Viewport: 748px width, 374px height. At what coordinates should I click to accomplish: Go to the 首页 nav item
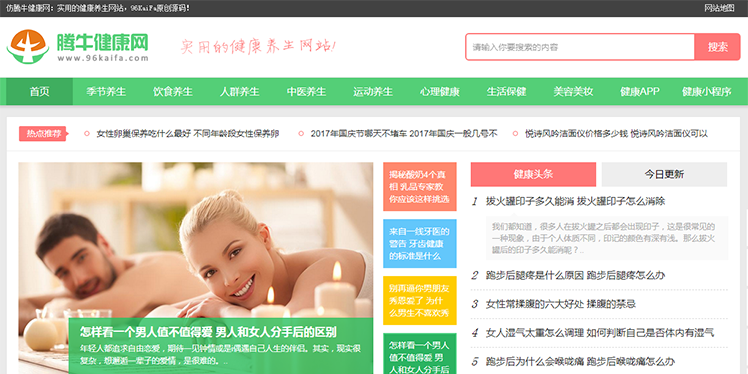tap(39, 92)
